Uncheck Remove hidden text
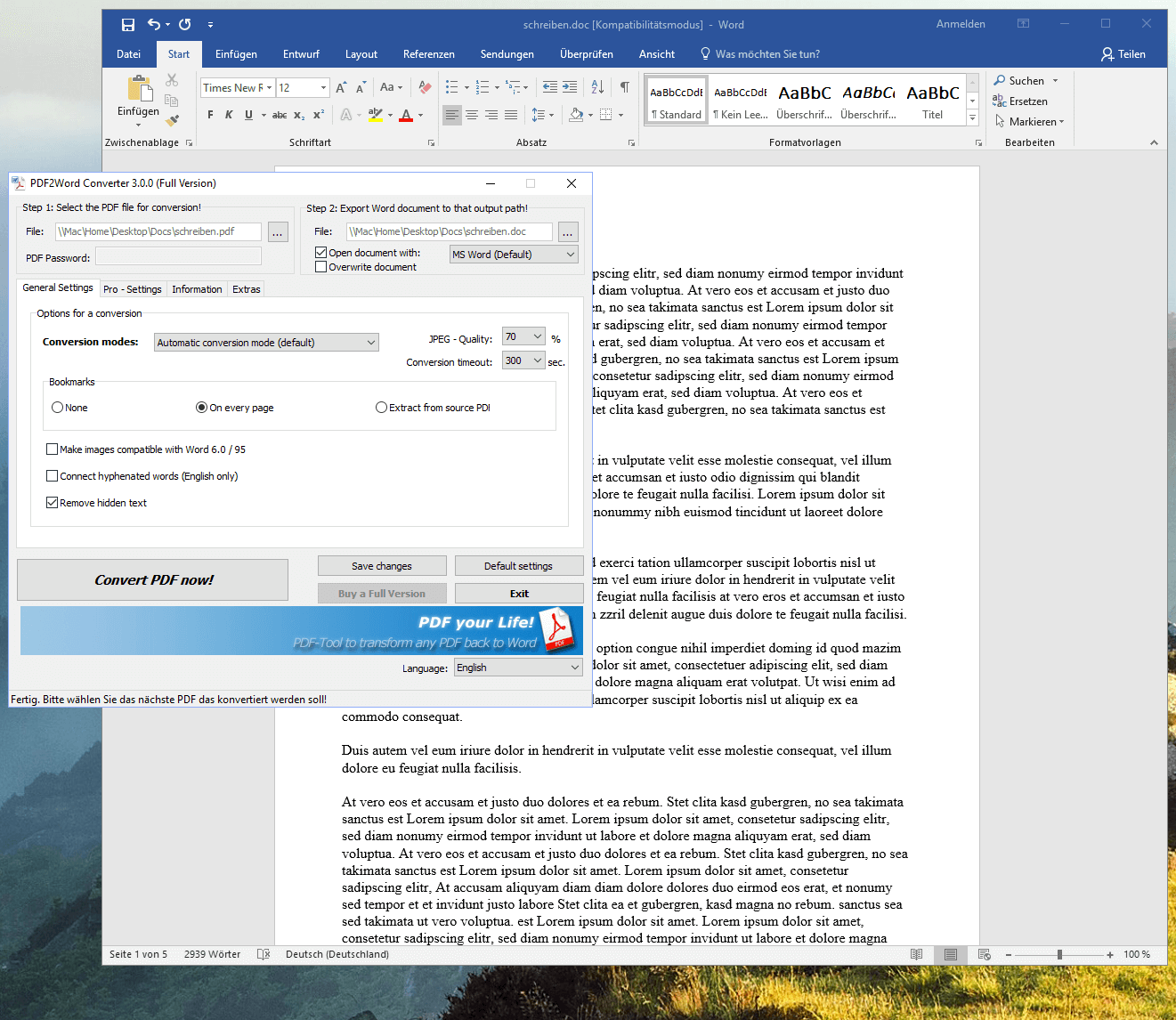The height and width of the screenshot is (1020, 1176). pos(53,503)
